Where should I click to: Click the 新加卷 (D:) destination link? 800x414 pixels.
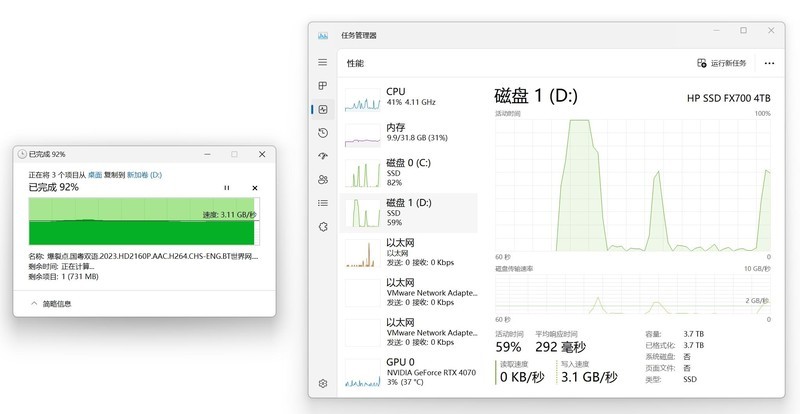pos(144,175)
